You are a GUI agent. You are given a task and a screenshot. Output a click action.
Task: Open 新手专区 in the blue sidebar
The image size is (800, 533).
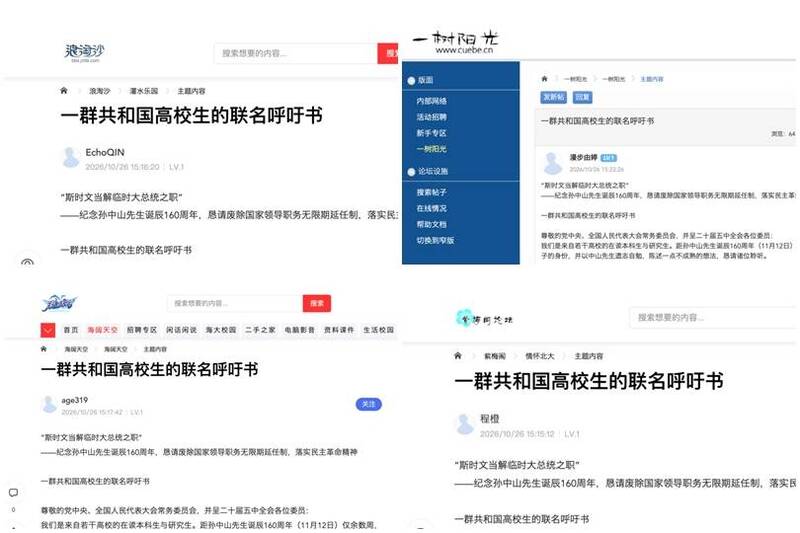coord(431,133)
